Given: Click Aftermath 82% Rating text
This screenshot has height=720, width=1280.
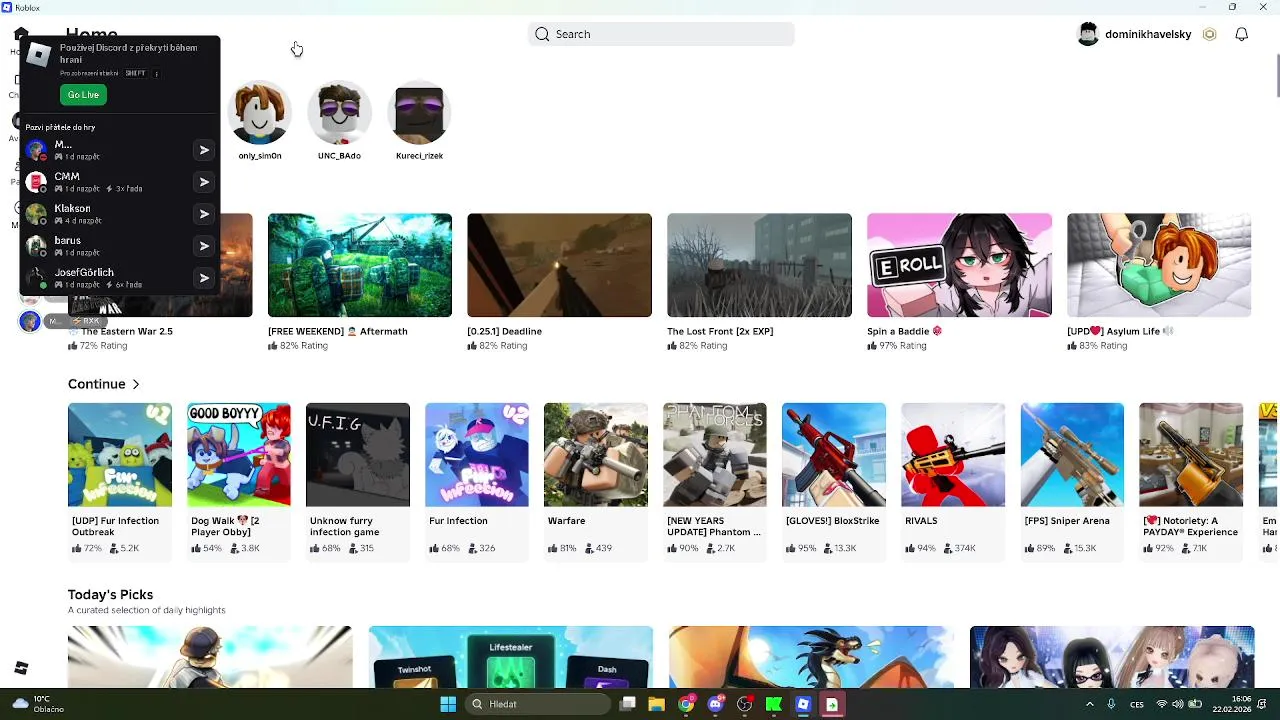Looking at the screenshot, I should [298, 346].
